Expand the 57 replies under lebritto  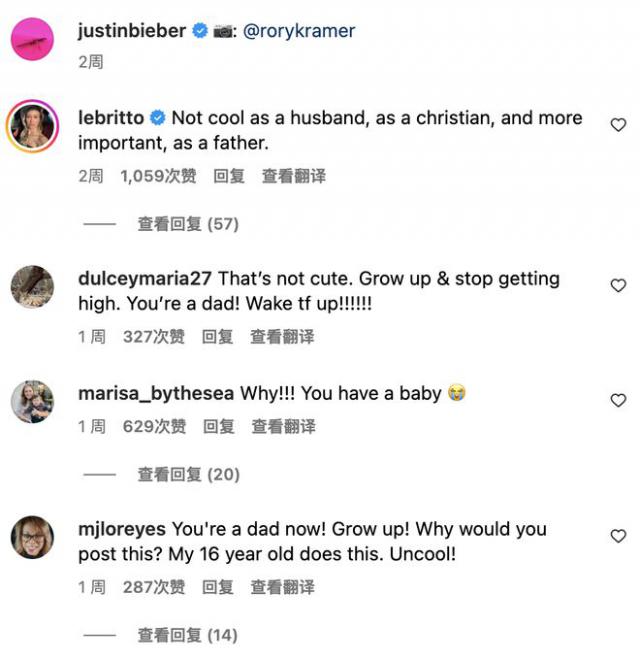[188, 224]
